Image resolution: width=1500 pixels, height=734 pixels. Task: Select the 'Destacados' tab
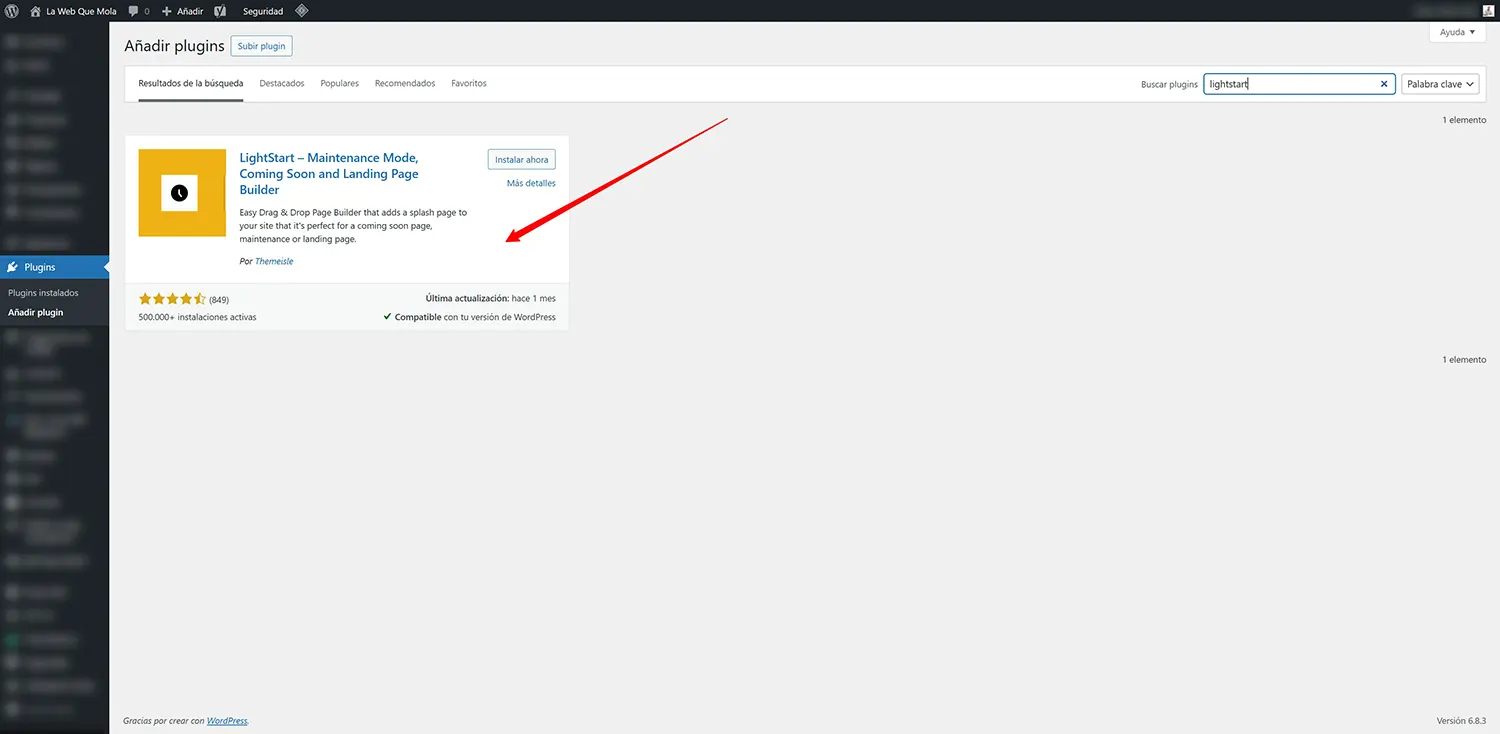(x=281, y=83)
